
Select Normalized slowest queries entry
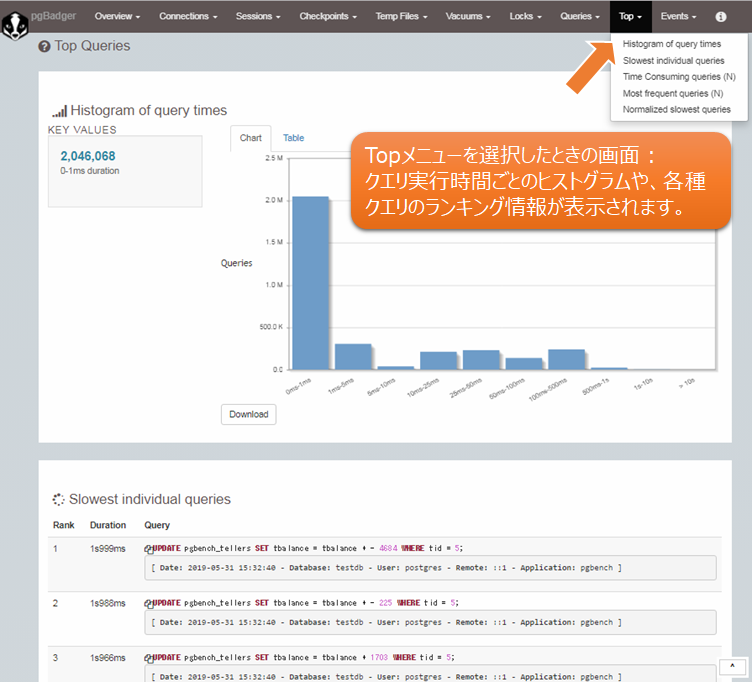point(676,110)
